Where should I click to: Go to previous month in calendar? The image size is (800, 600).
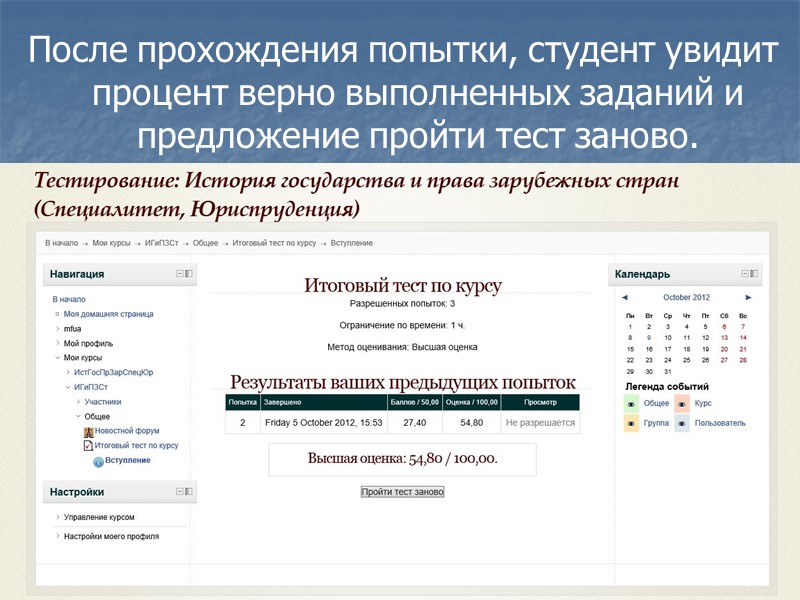624,297
